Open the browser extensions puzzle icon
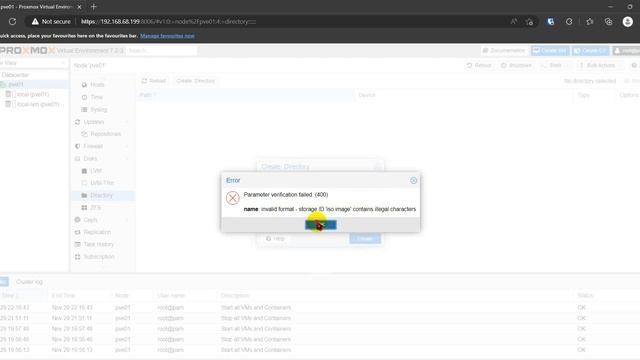640x360 pixels. pos(589,22)
